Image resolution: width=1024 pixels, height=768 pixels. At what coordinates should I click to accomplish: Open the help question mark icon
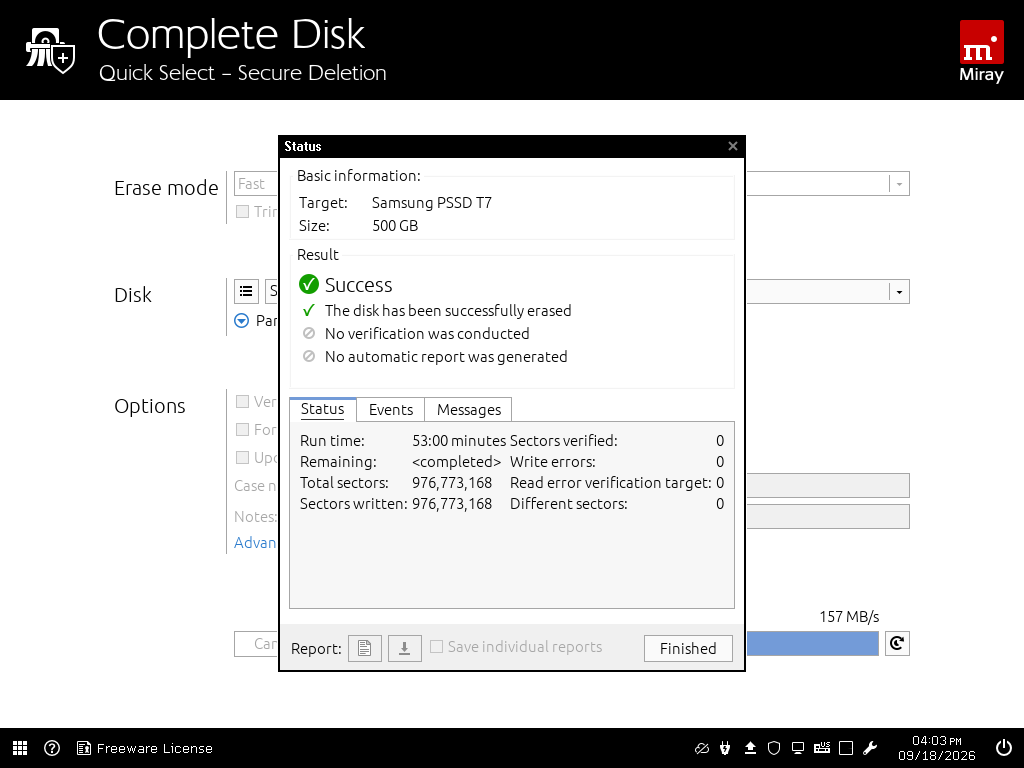[x=52, y=748]
